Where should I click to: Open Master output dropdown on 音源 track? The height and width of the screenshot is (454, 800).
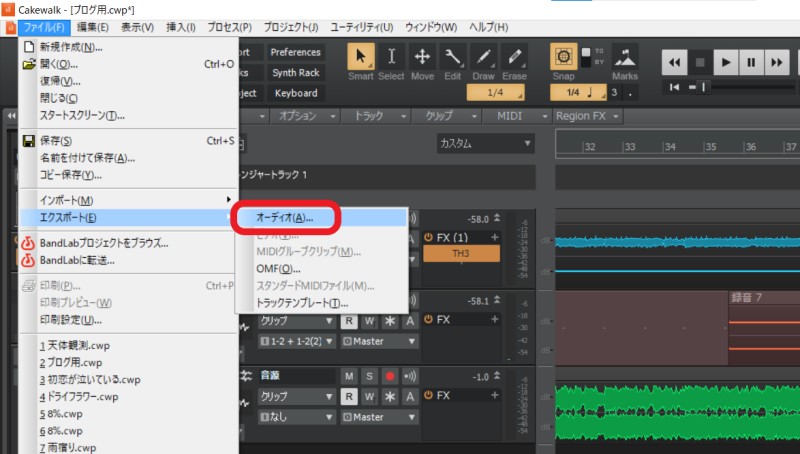(x=379, y=417)
